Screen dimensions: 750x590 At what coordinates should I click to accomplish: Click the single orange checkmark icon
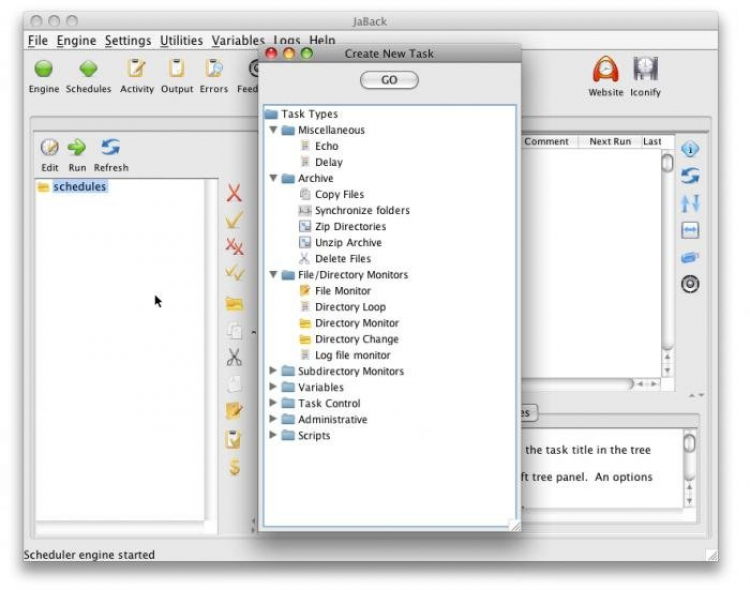pos(234,220)
